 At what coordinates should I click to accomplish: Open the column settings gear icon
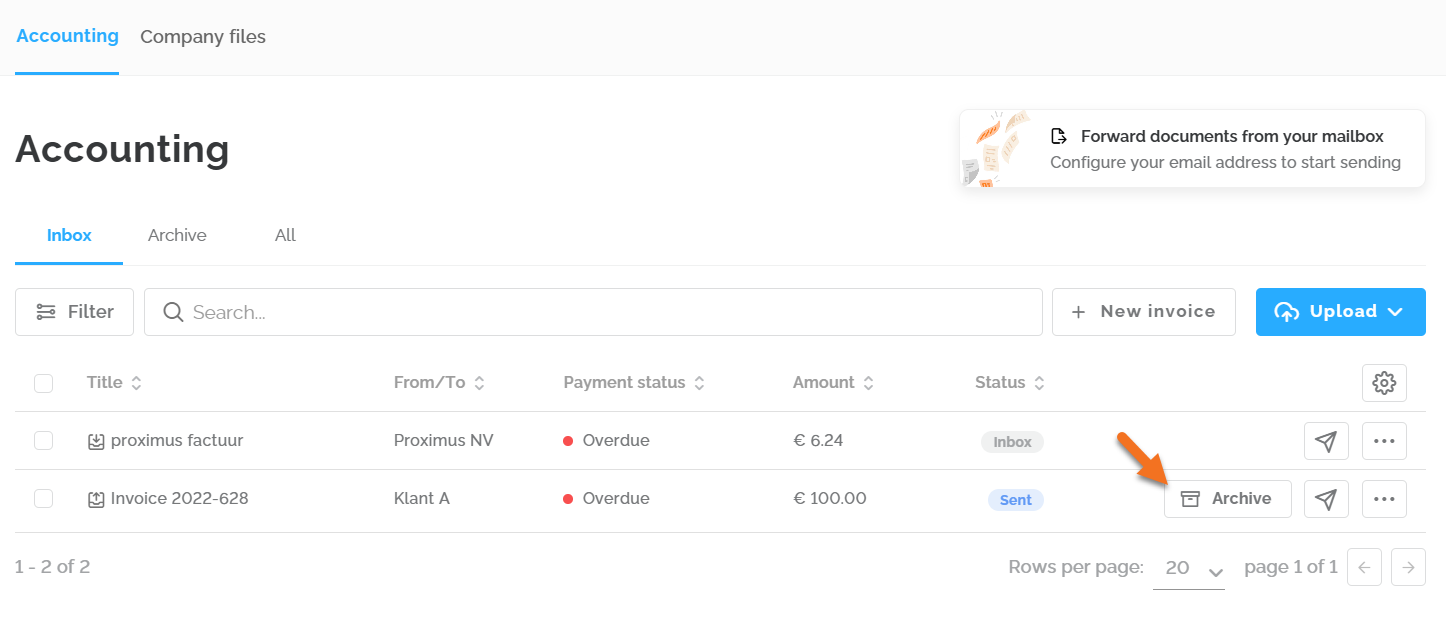pos(1384,383)
